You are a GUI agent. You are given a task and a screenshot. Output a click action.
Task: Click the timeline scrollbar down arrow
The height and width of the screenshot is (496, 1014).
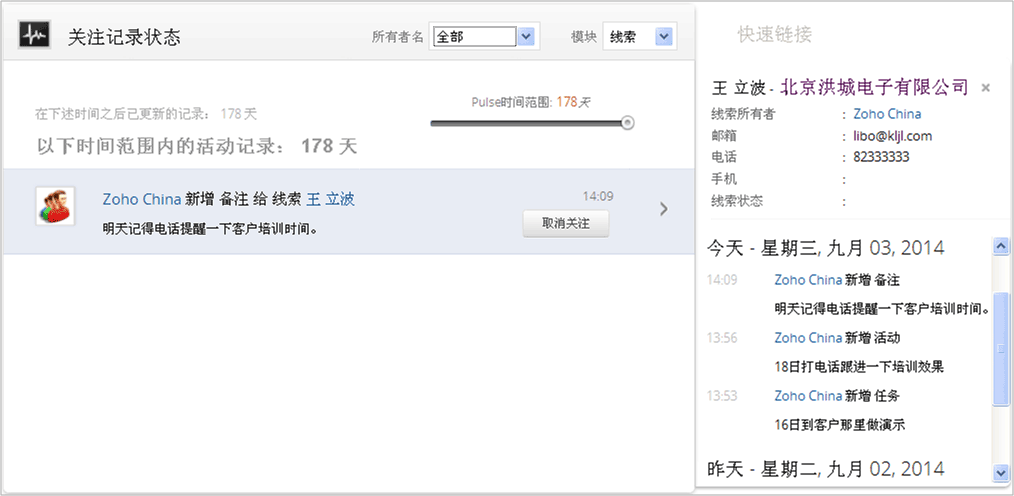point(1000,472)
